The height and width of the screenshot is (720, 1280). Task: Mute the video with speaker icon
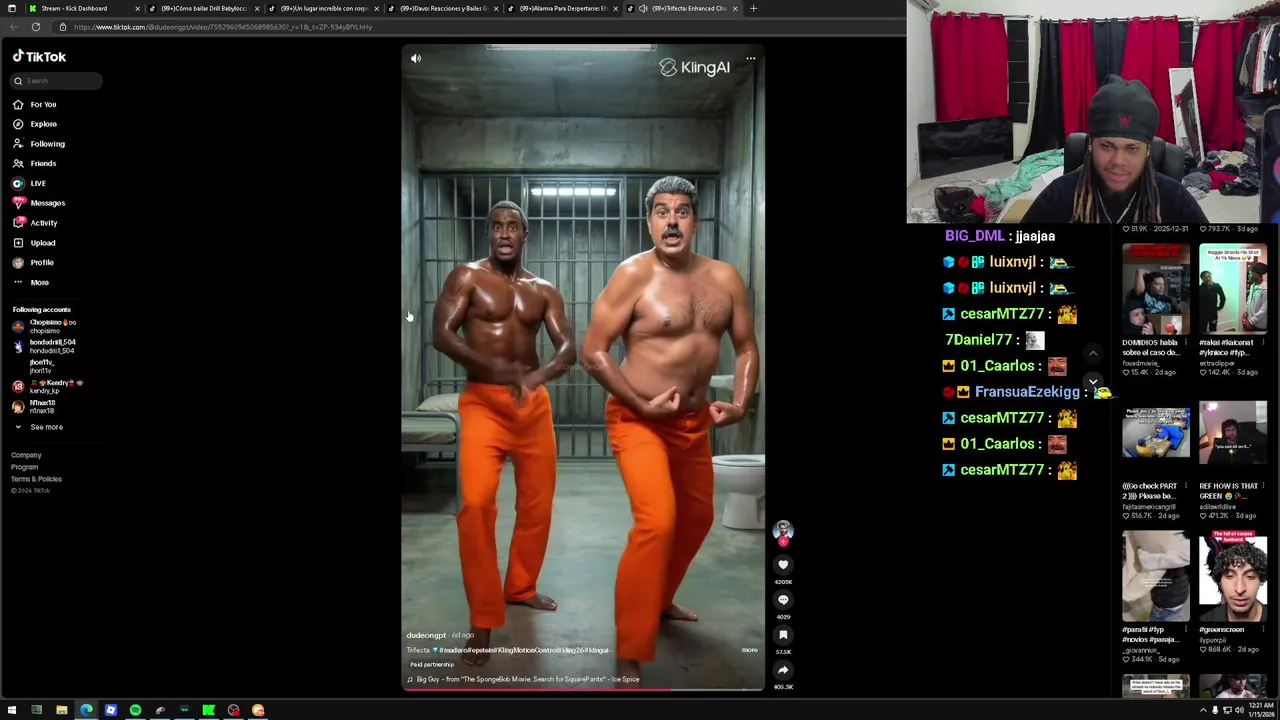pyautogui.click(x=416, y=59)
